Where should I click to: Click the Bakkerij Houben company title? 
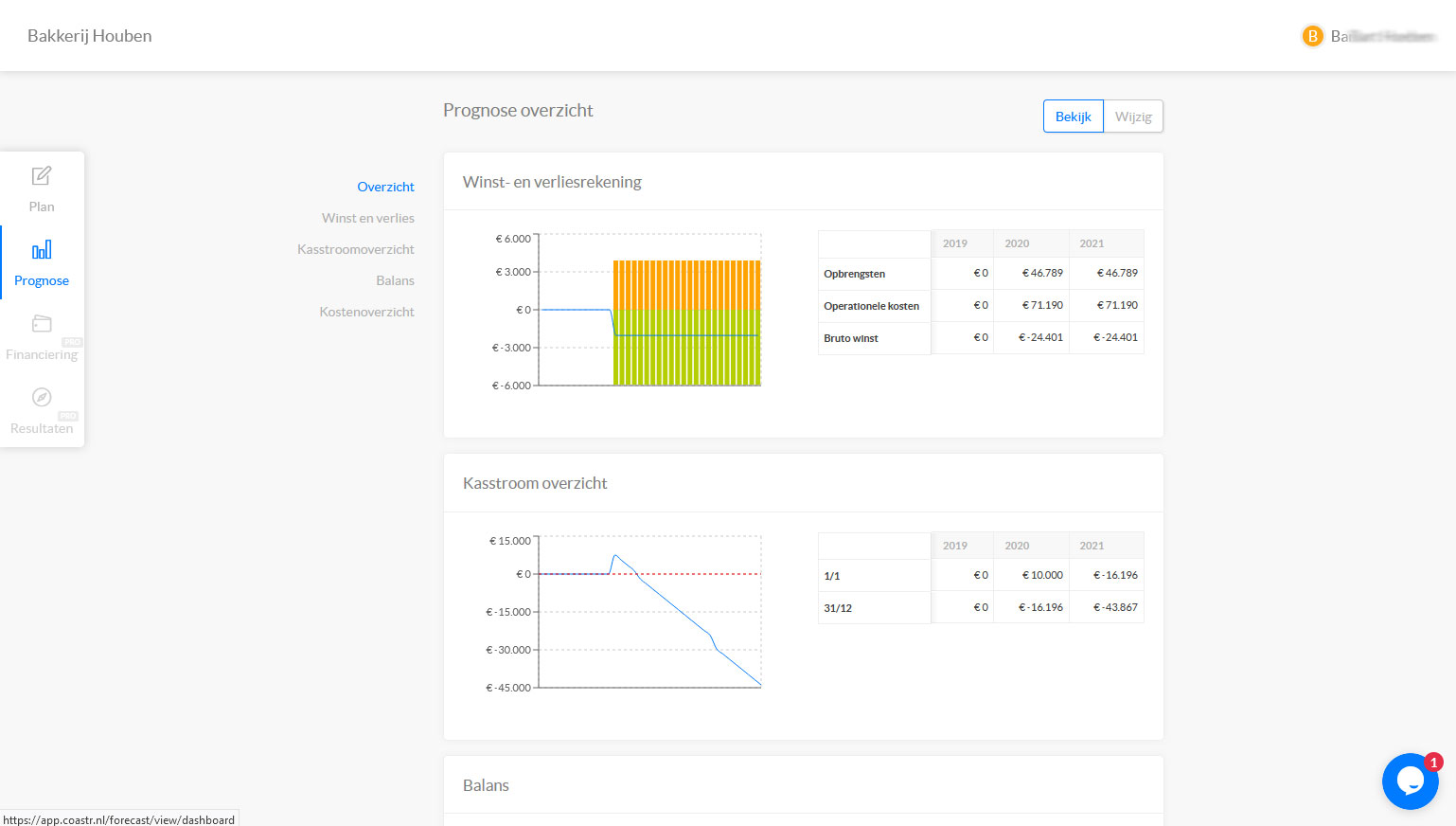tap(90, 36)
